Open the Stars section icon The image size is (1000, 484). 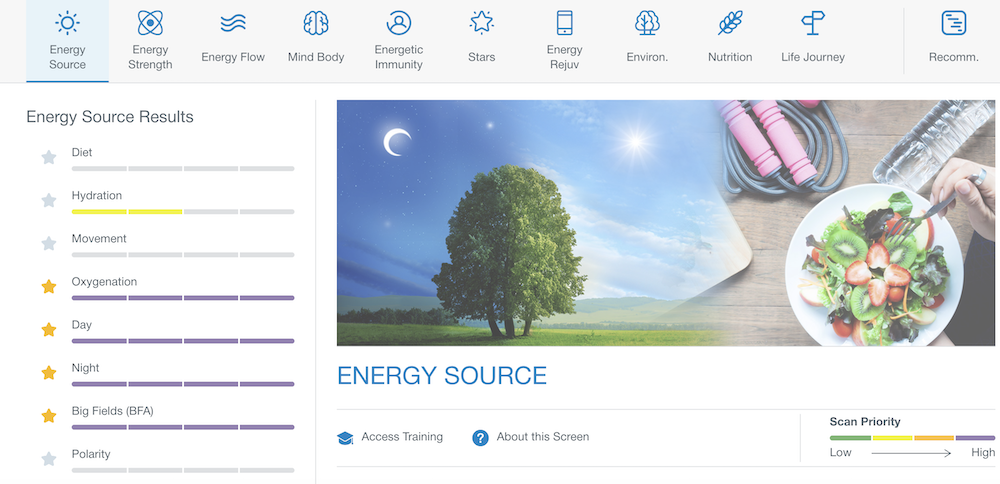tap(481, 23)
